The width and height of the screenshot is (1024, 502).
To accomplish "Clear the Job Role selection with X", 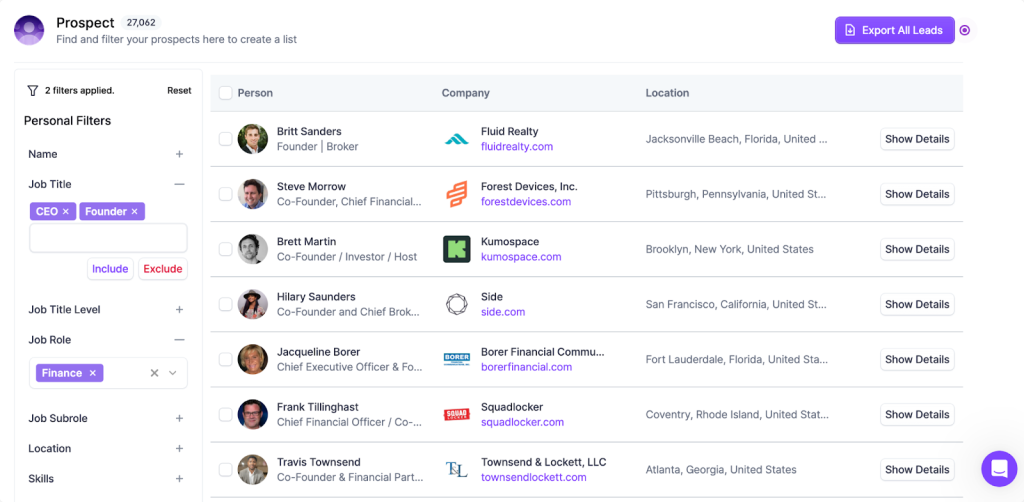I will [154, 373].
